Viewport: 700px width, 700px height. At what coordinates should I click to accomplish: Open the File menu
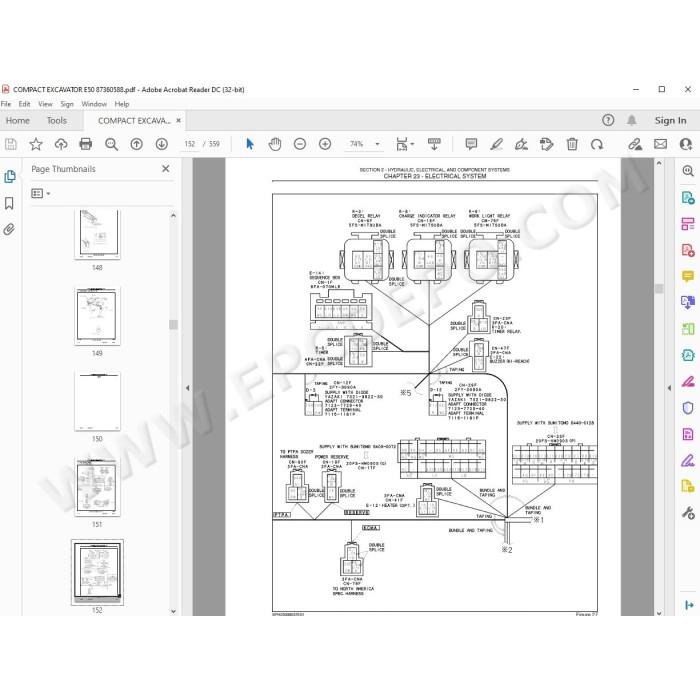point(6,104)
